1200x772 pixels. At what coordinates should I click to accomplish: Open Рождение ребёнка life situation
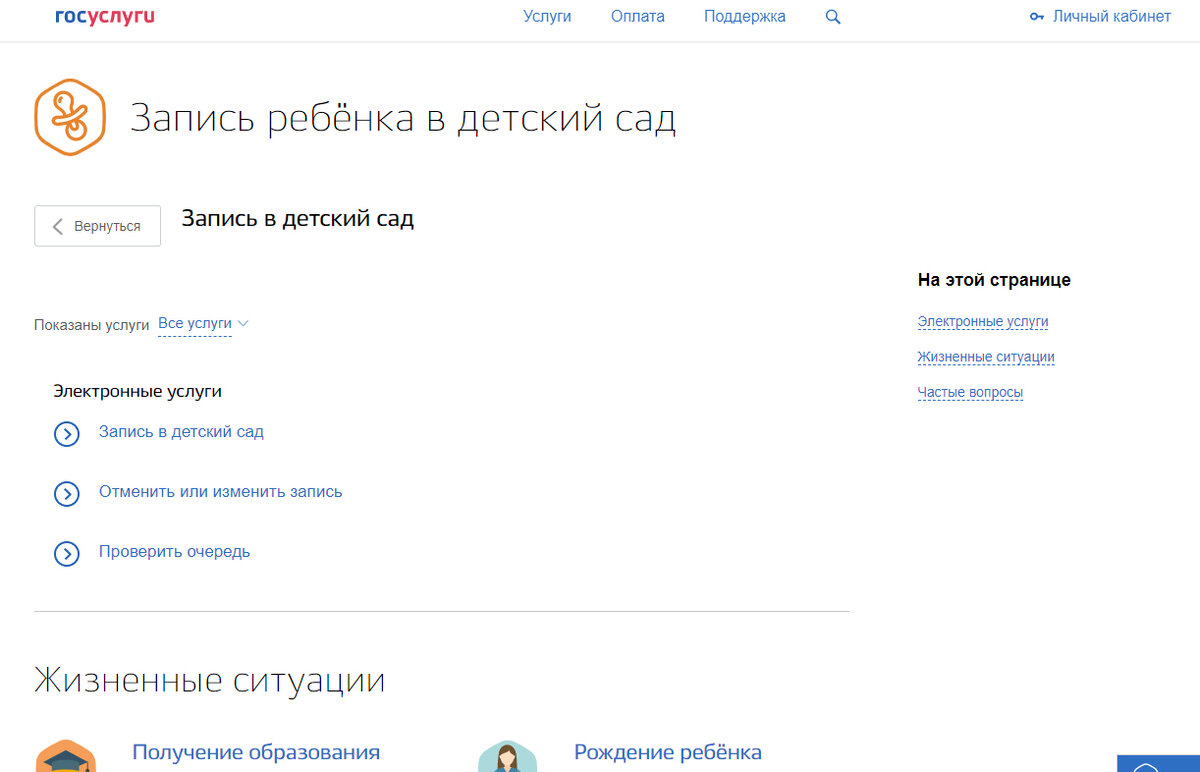tap(668, 752)
